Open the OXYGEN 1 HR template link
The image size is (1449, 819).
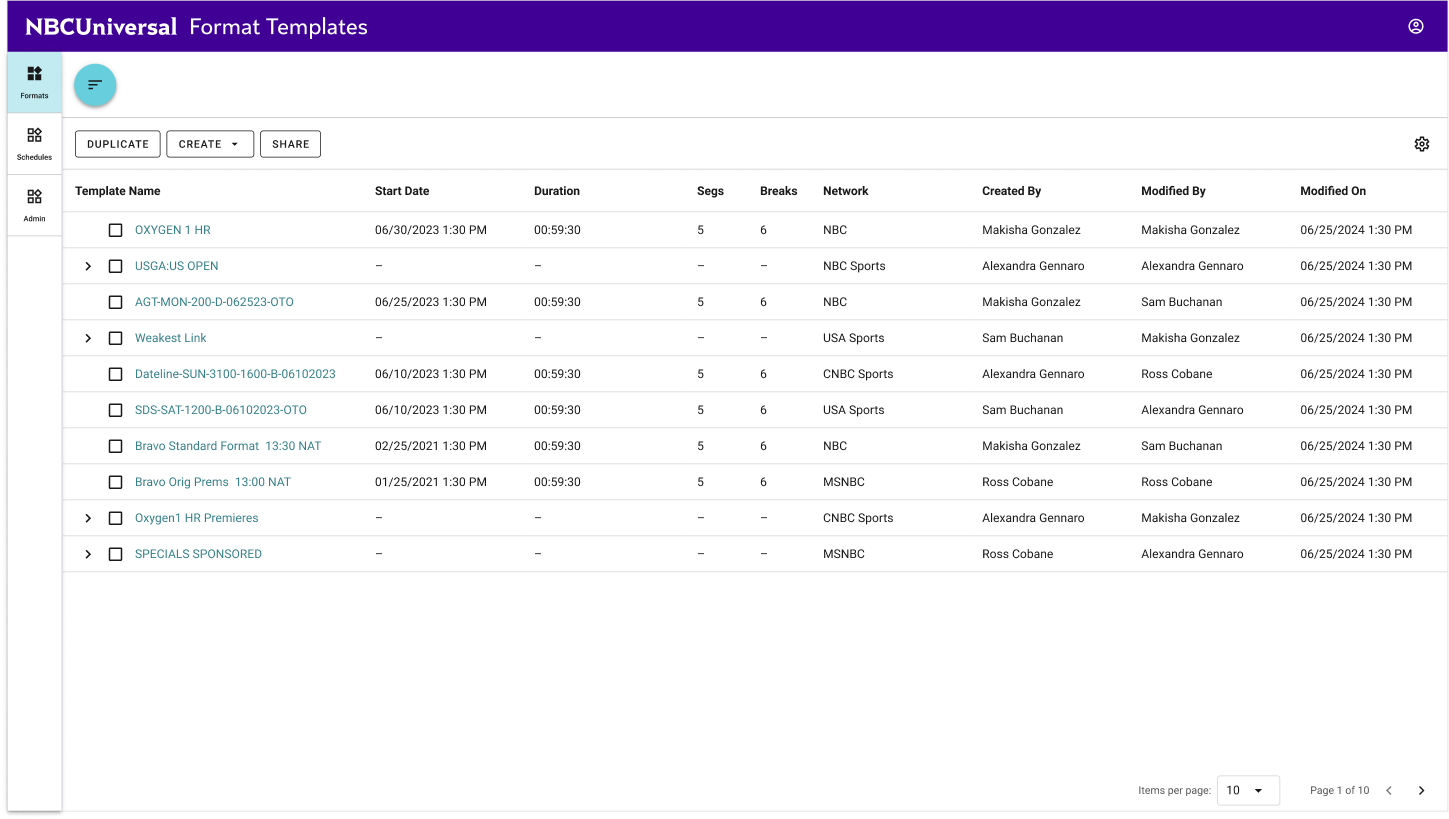tap(173, 230)
